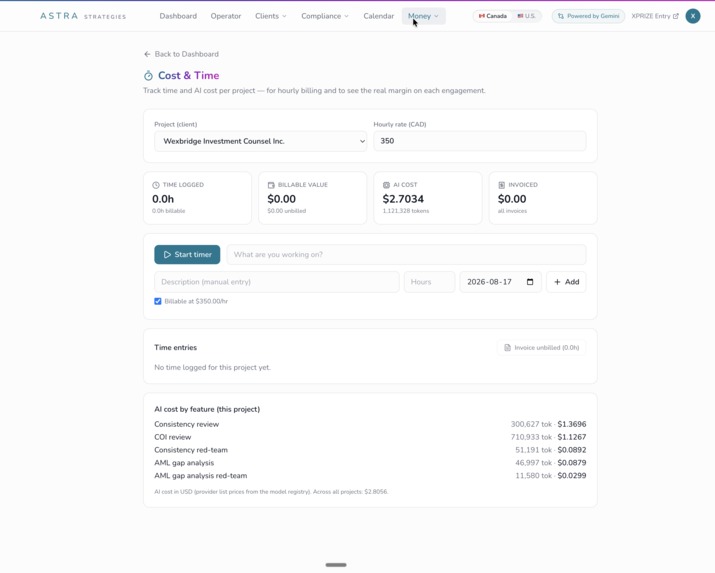715x573 pixels.
Task: Click the $1.3696 cost value
Action: [x=572, y=424]
